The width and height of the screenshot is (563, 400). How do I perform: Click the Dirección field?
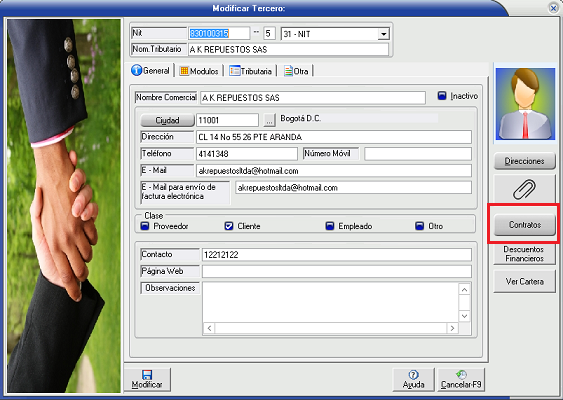point(334,137)
